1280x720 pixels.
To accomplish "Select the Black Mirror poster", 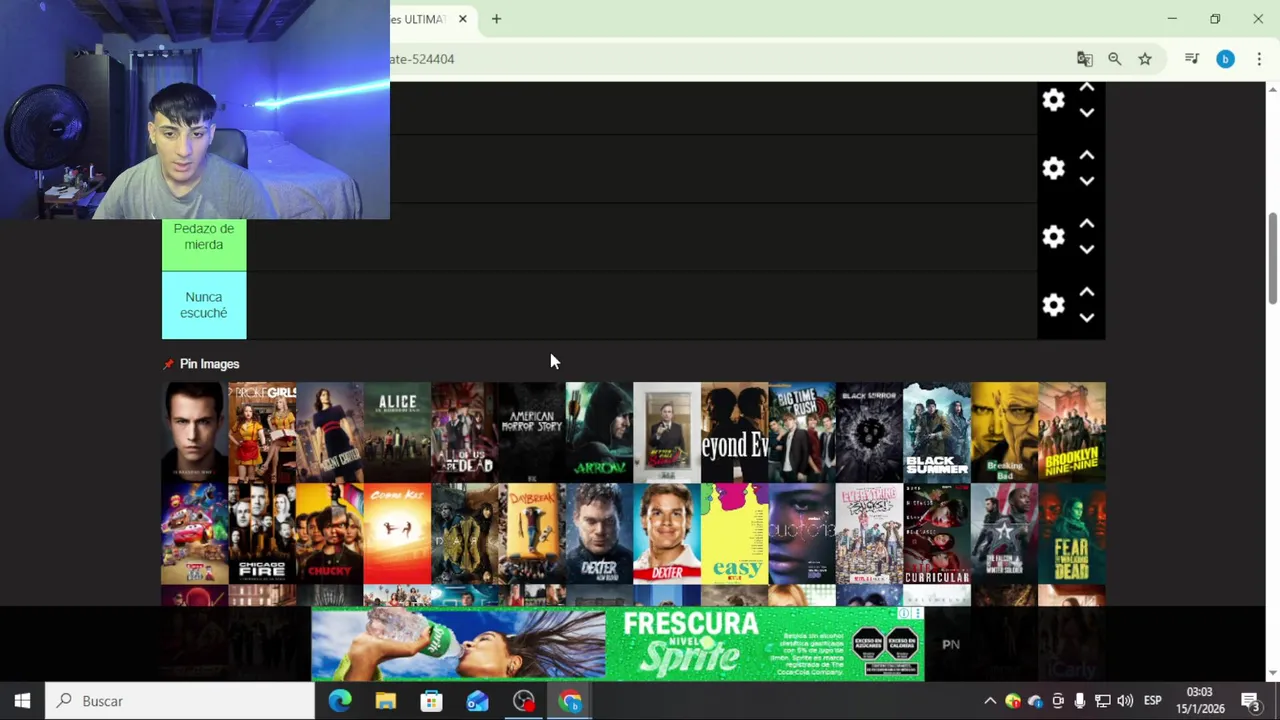I will pyautogui.click(x=869, y=432).
